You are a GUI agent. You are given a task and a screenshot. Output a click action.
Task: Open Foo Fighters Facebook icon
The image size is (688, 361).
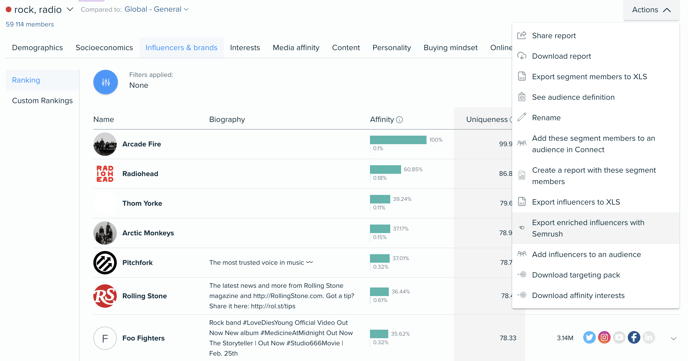tap(634, 337)
